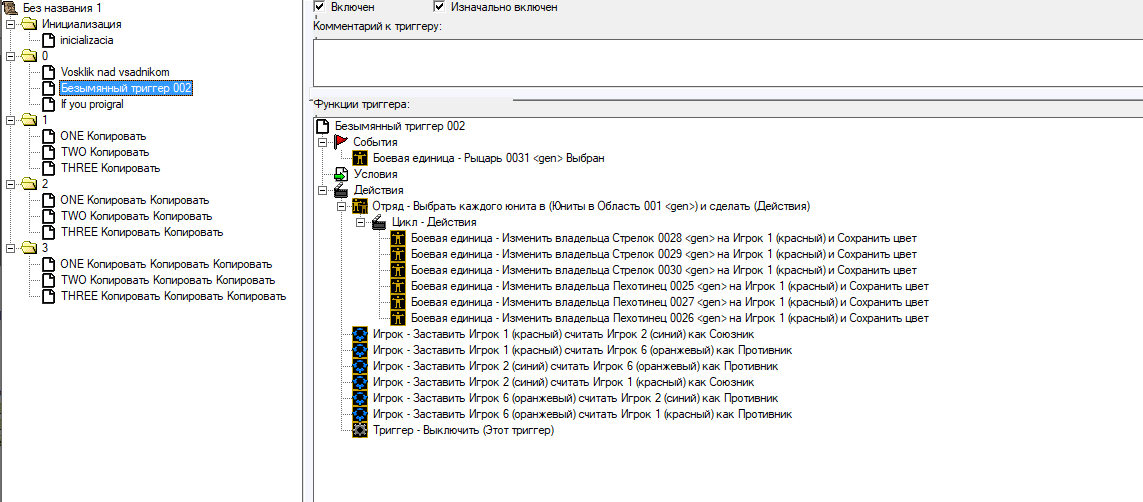Viewport: 1143px width, 502px height.
Task: Select the THREE Копировать trigger
Action: [x=110, y=168]
